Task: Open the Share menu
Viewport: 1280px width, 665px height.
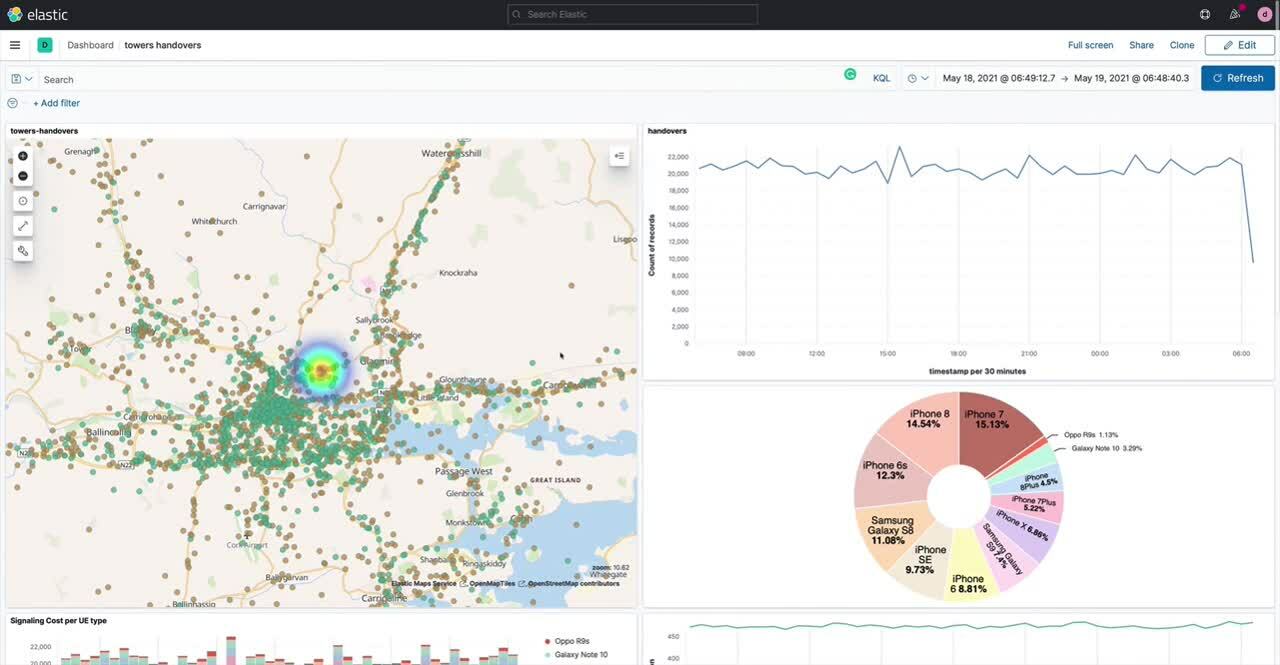Action: point(1141,45)
